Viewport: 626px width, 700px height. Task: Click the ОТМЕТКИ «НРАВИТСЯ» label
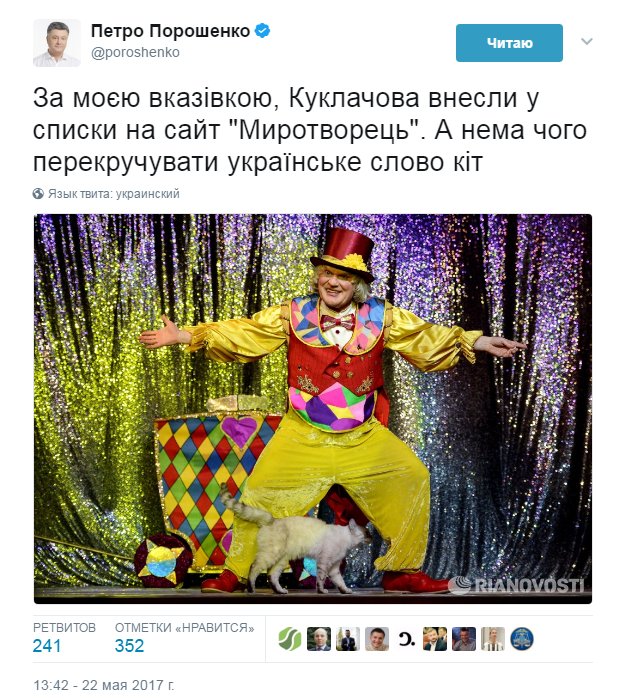185,628
